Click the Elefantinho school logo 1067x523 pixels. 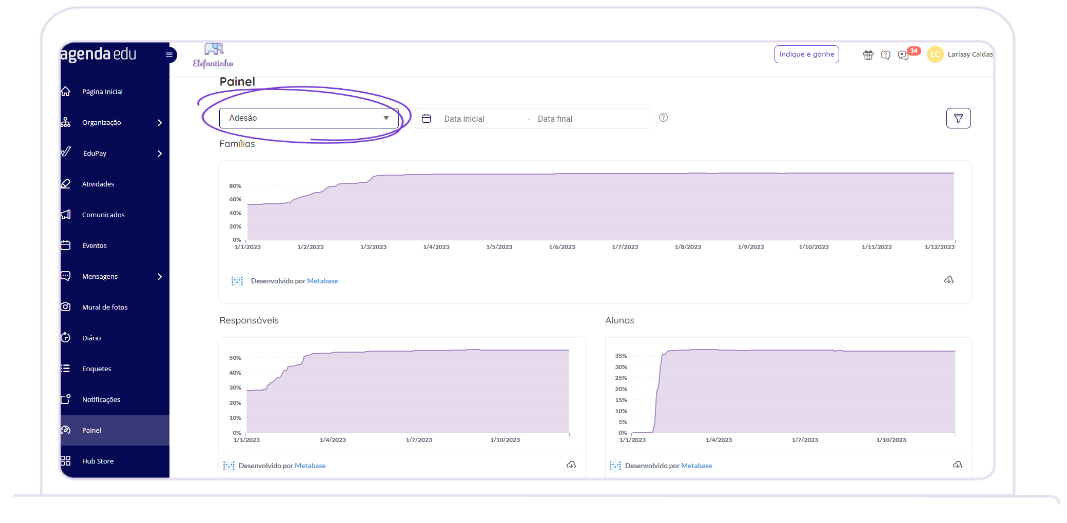coord(213,55)
